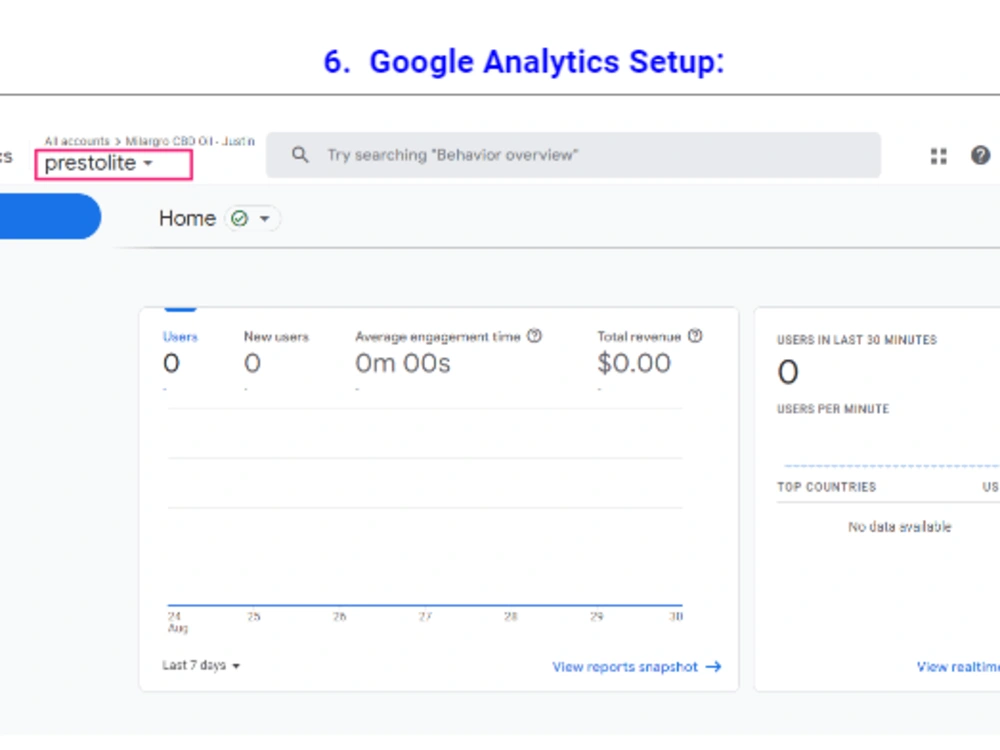Click the green check status icon beside Home
The image size is (1000, 750).
[x=239, y=219]
